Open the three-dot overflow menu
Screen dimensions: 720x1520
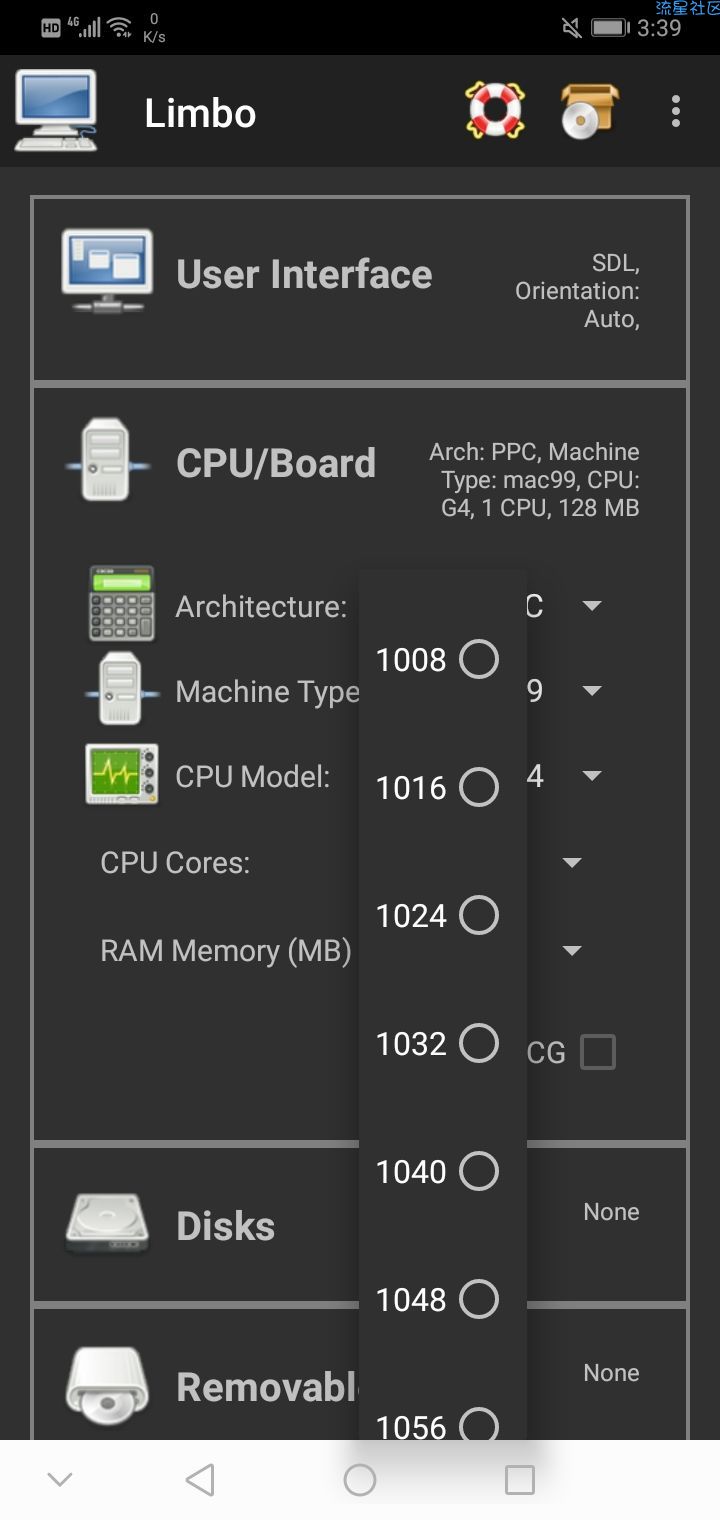tap(676, 111)
